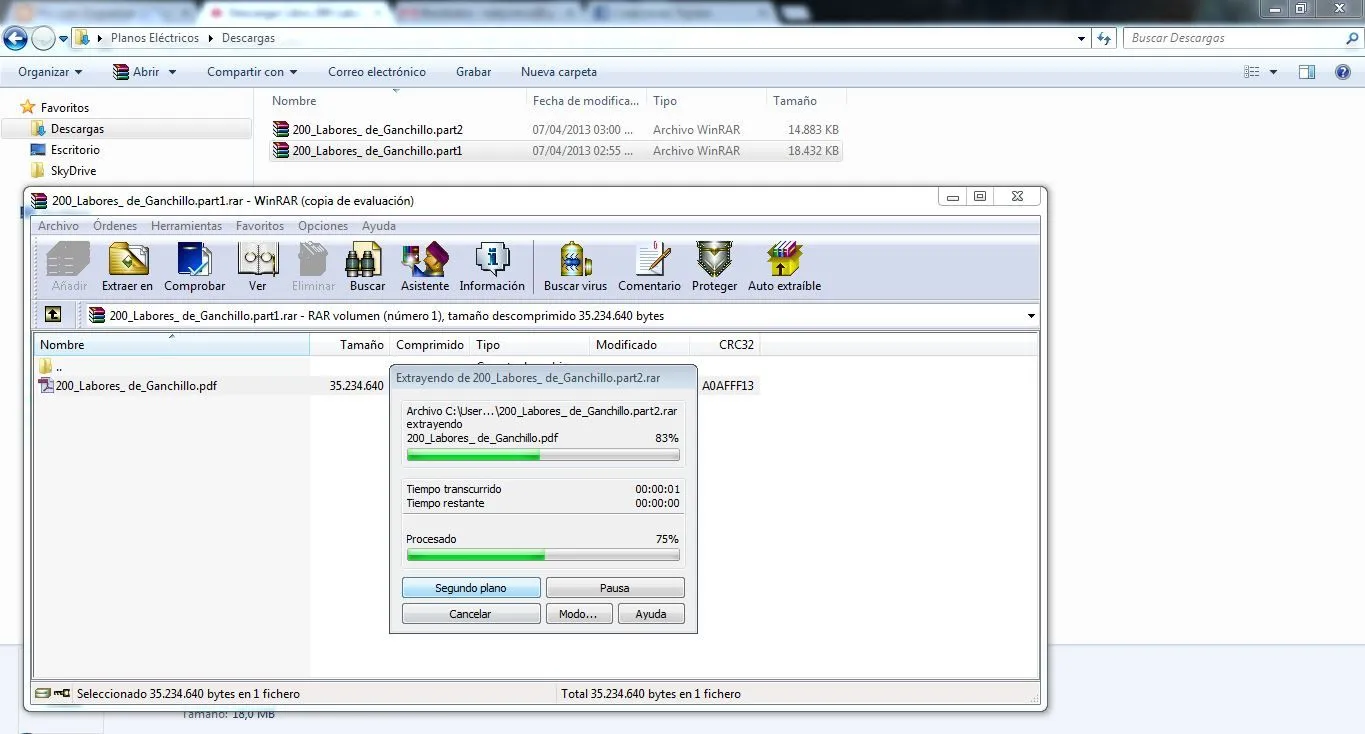1365x734 pixels.
Task: Click the PDF icon of 200_Labores_ de_Ganchillo.pdf
Action: (x=46, y=385)
